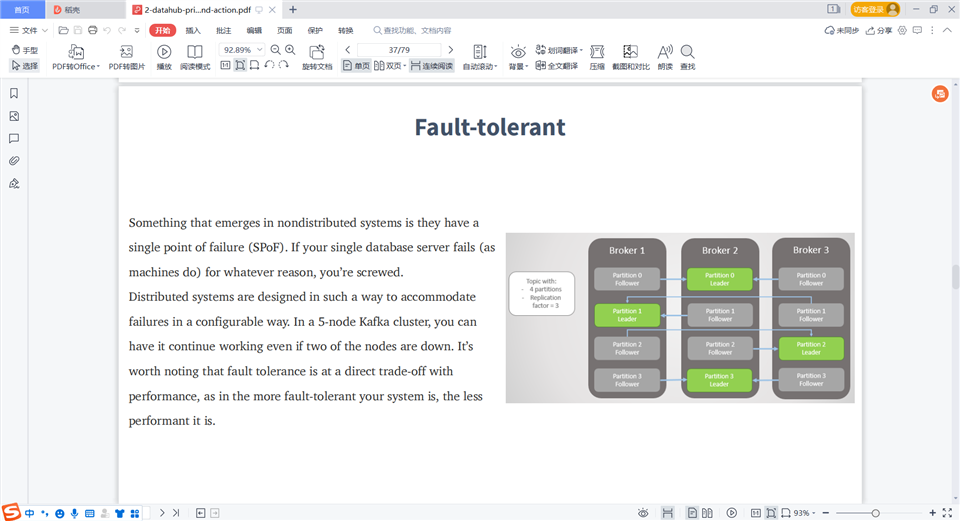Toggle fit page view

point(240,65)
